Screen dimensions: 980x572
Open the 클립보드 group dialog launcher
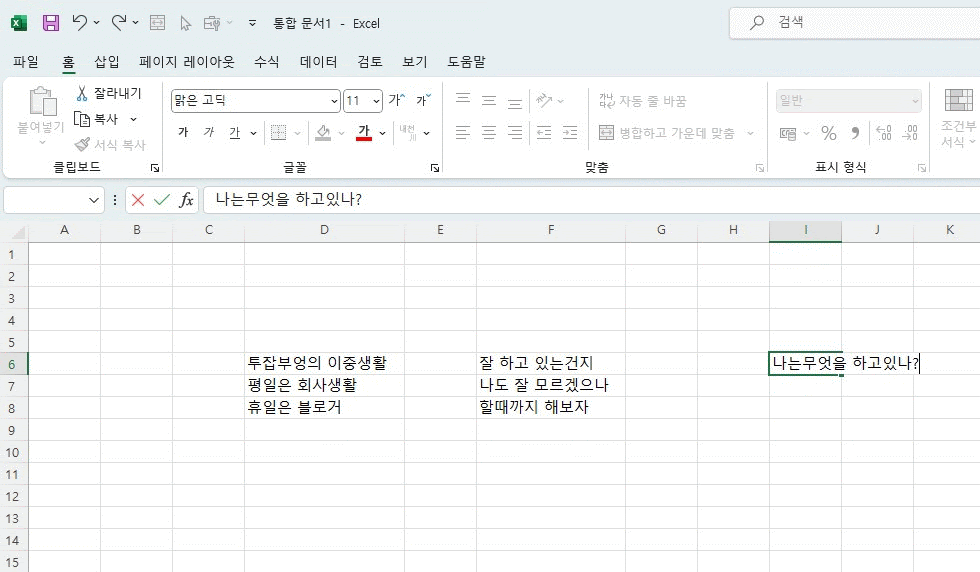(x=154, y=168)
